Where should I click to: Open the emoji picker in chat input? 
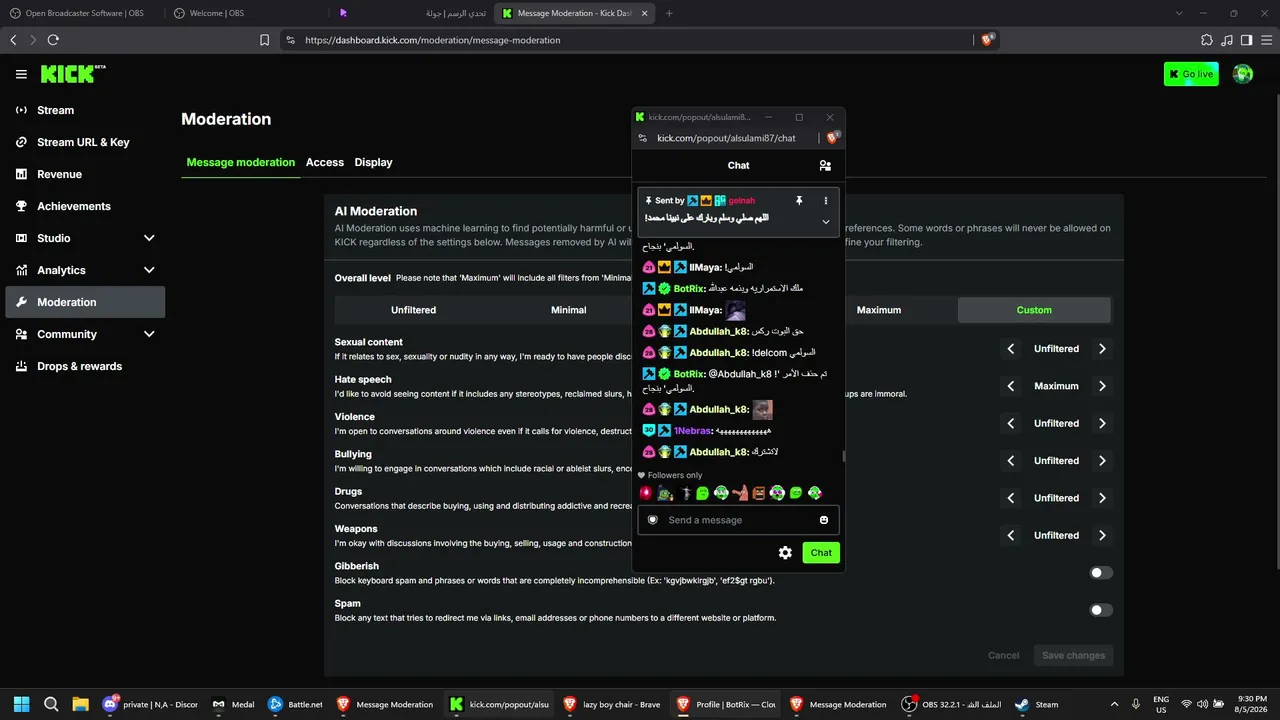pyautogui.click(x=824, y=520)
